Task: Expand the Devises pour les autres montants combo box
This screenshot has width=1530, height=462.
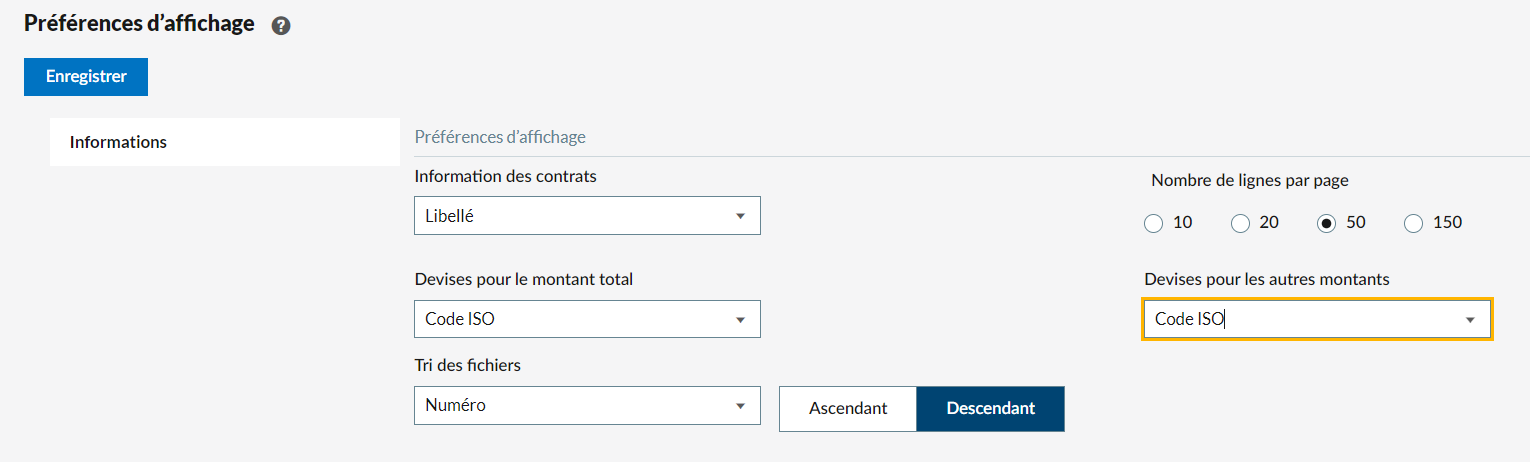Action: [x=1317, y=319]
